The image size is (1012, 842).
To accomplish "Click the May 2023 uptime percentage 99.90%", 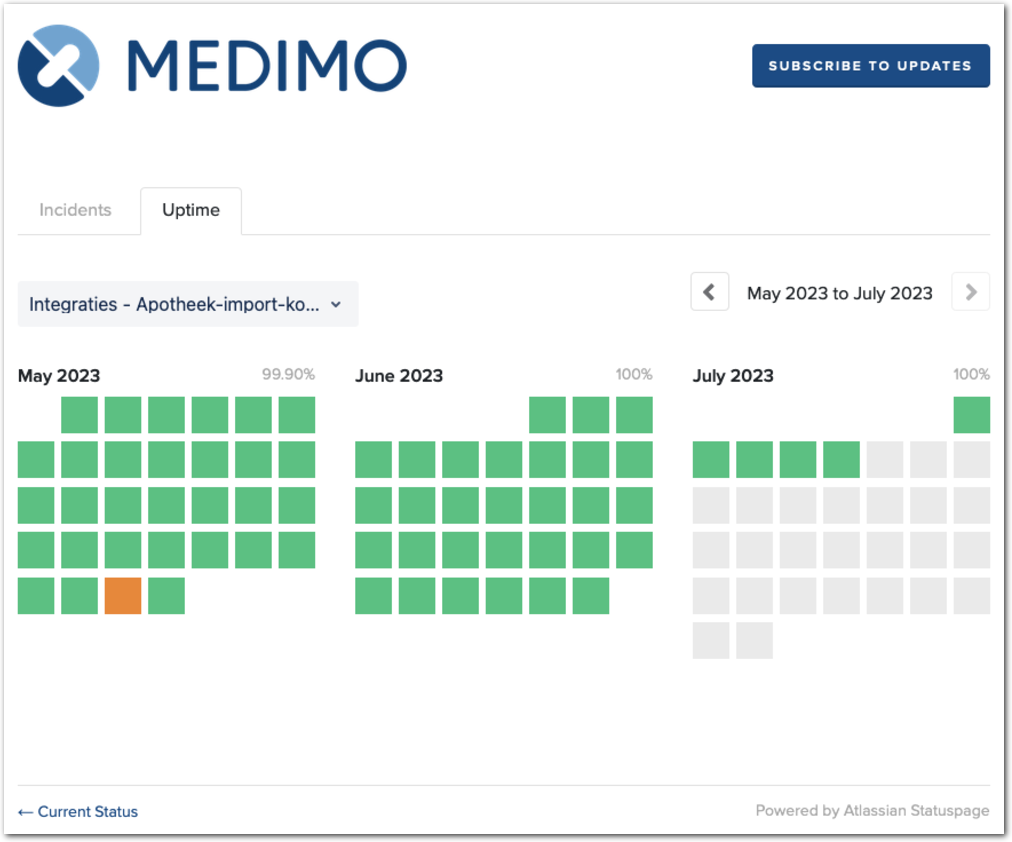I will pyautogui.click(x=288, y=374).
